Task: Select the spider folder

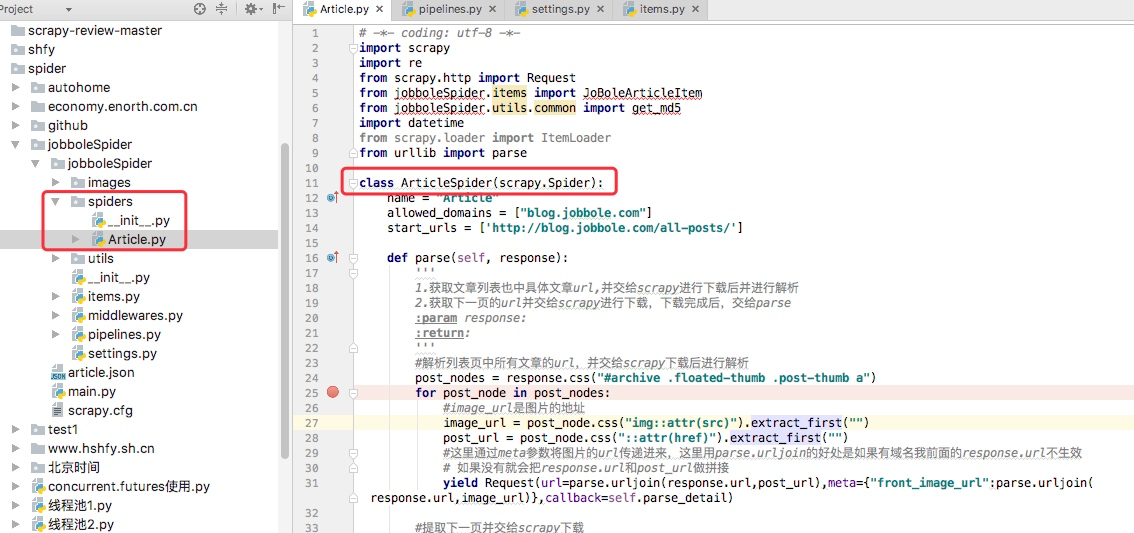Action: tap(47, 69)
